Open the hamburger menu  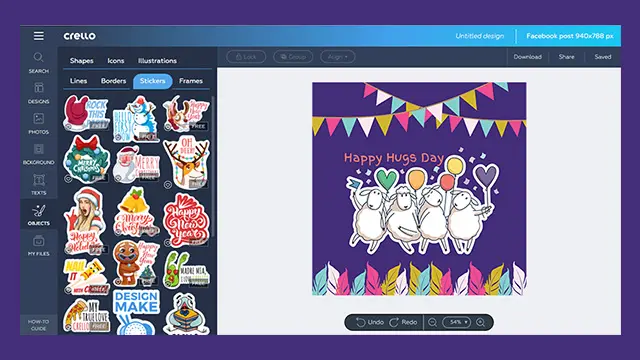coord(39,36)
